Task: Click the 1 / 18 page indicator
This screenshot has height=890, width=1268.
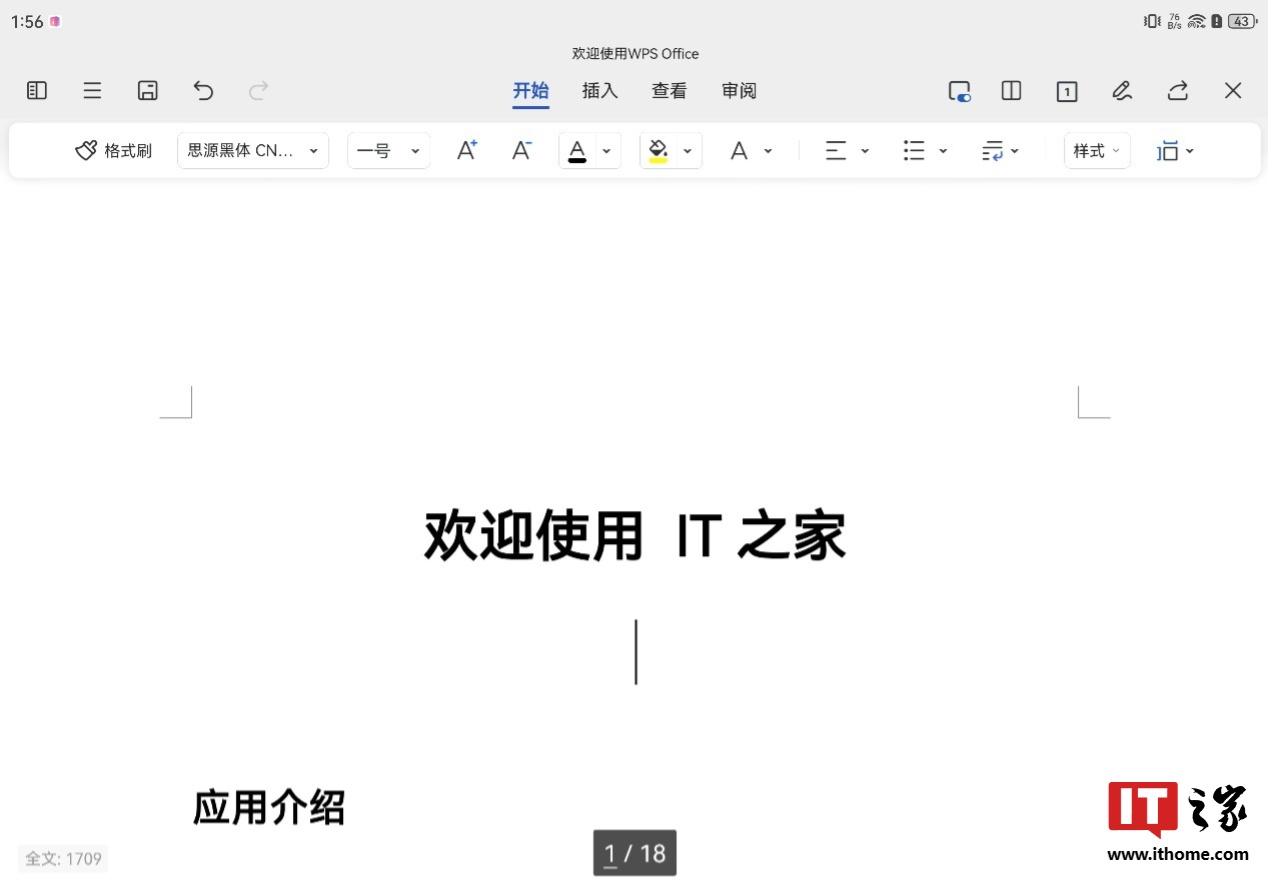Action: tap(634, 853)
